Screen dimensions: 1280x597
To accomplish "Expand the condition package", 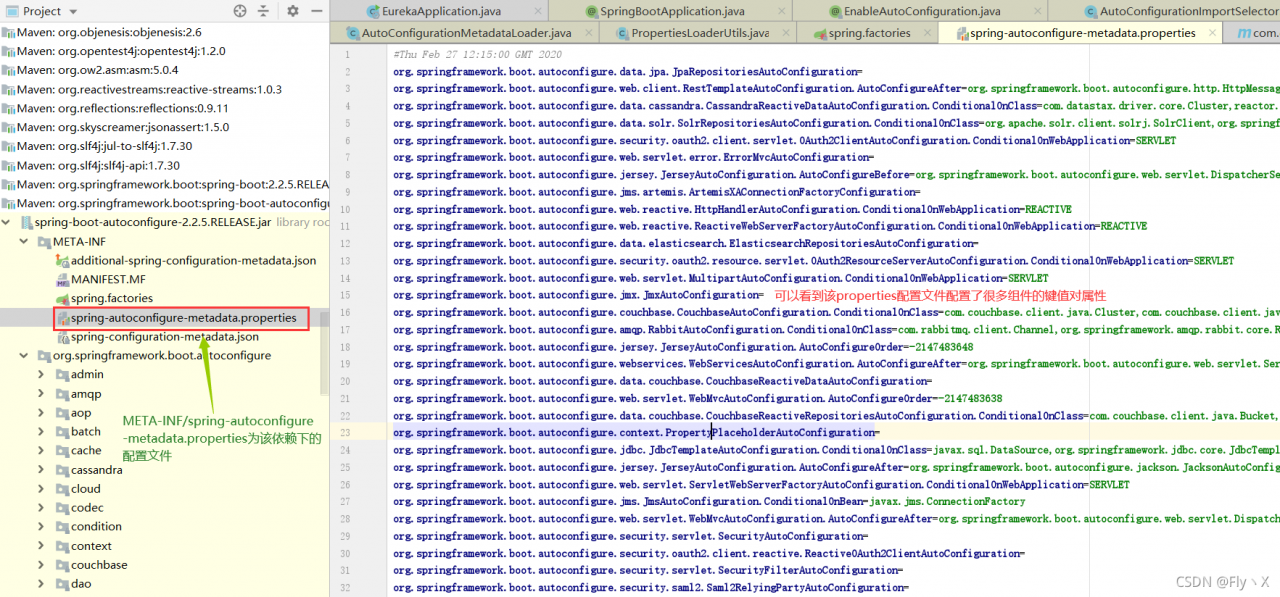I will [41, 527].
